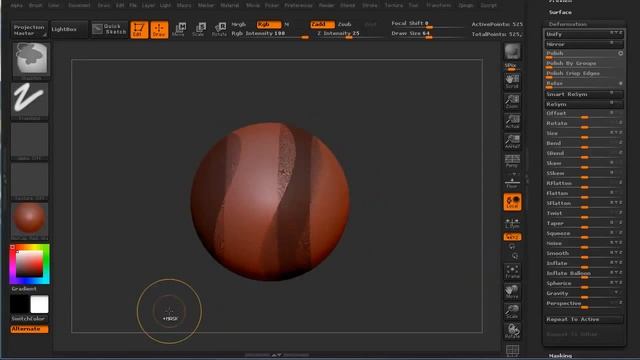Open the Alpha menu
The height and width of the screenshot is (360, 640).
point(16,5)
